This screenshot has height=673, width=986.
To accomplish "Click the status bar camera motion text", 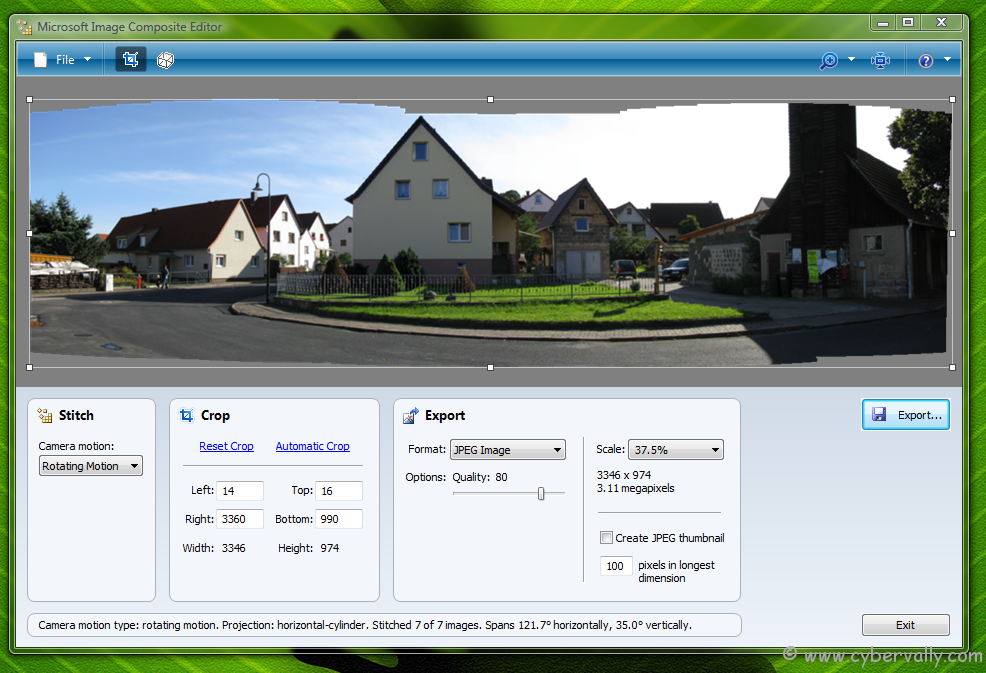I will (x=365, y=625).
